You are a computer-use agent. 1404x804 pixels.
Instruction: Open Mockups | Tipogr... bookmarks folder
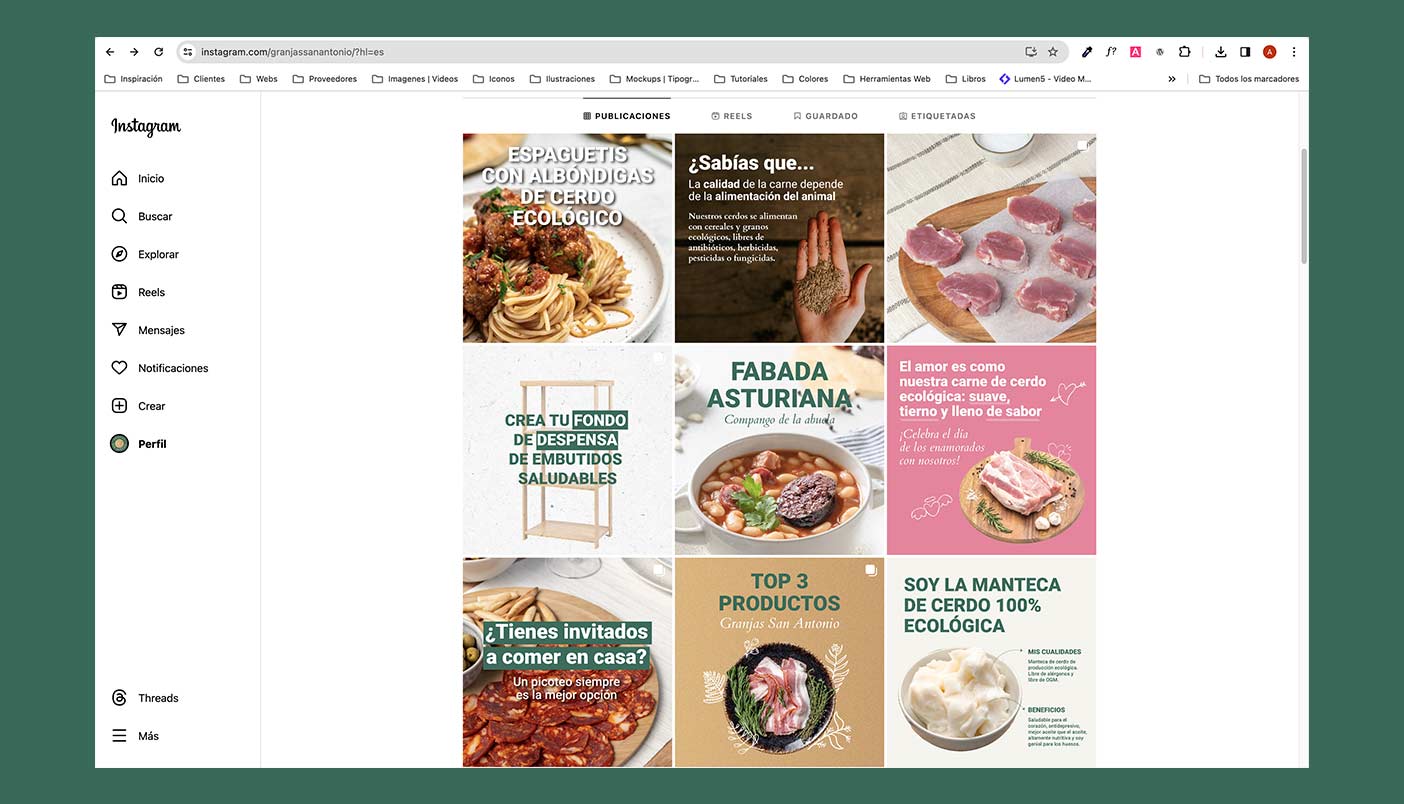coord(654,79)
